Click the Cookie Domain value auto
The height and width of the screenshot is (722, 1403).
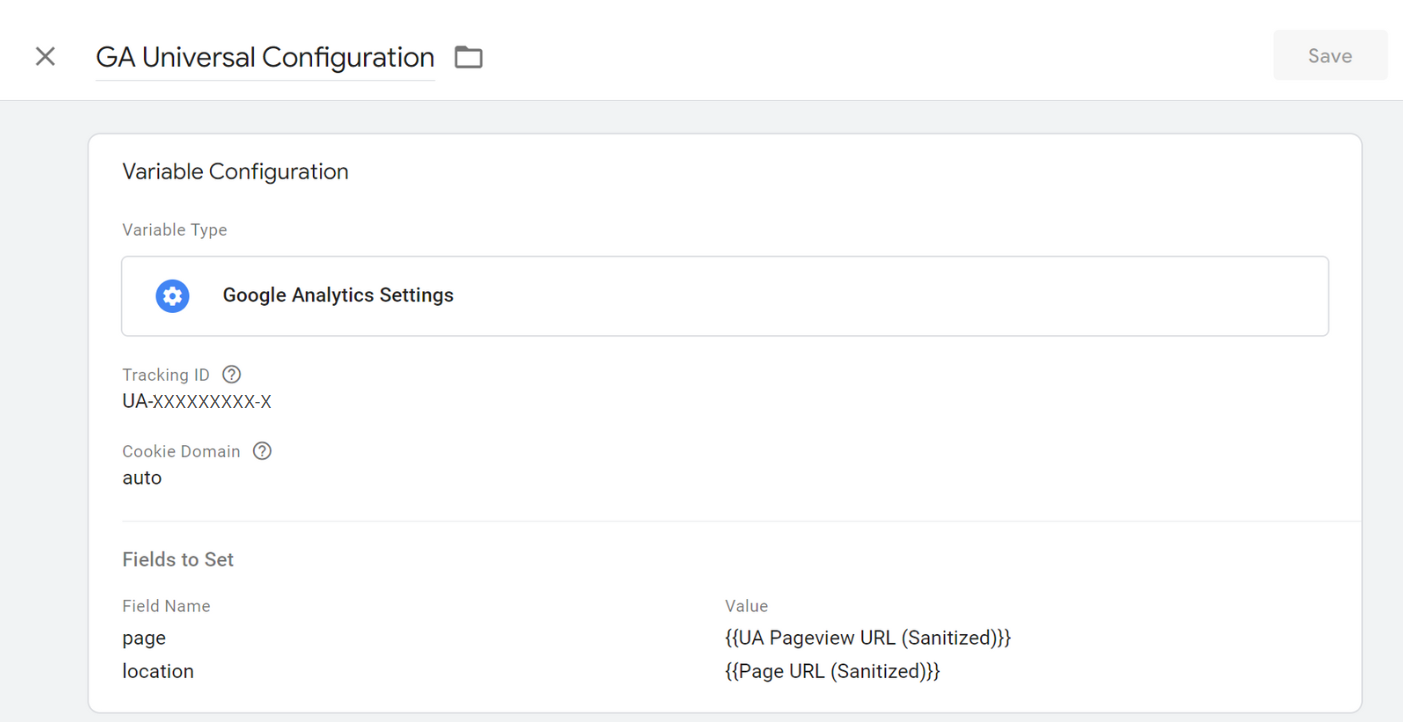click(142, 478)
